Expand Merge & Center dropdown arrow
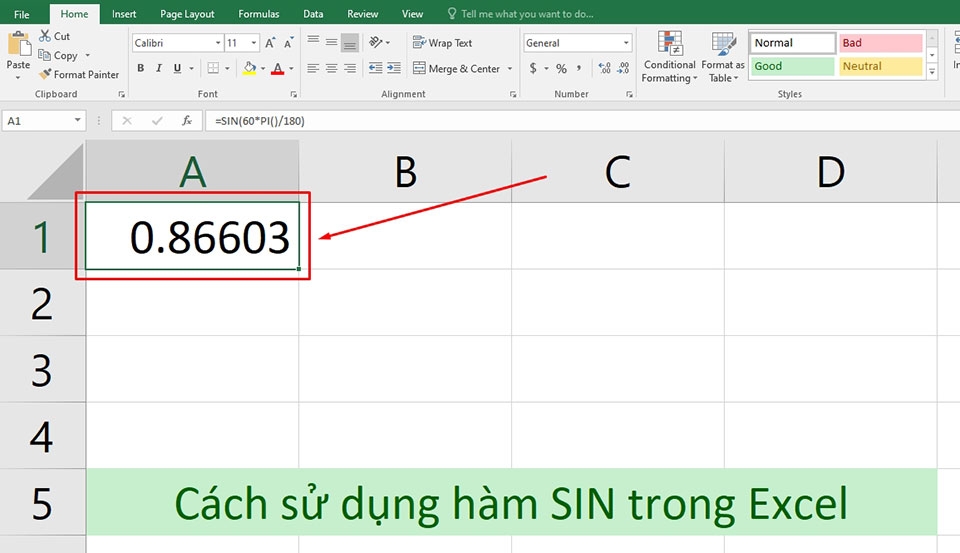 pos(509,69)
